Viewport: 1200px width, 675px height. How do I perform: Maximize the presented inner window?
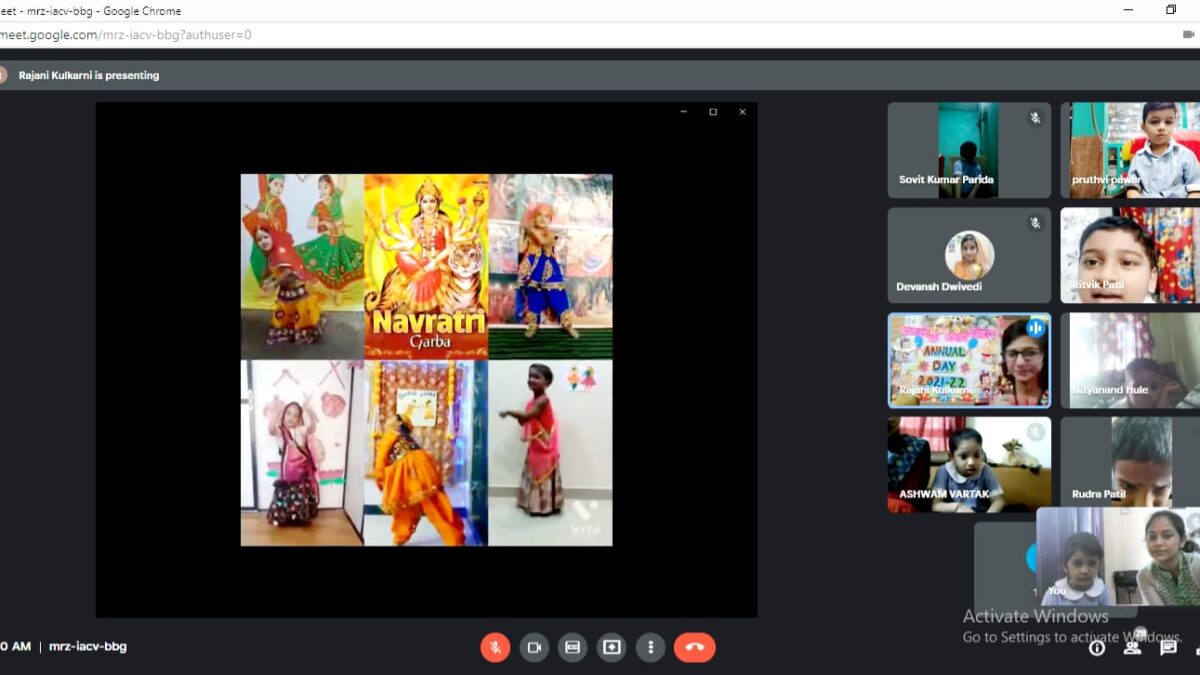[x=713, y=112]
